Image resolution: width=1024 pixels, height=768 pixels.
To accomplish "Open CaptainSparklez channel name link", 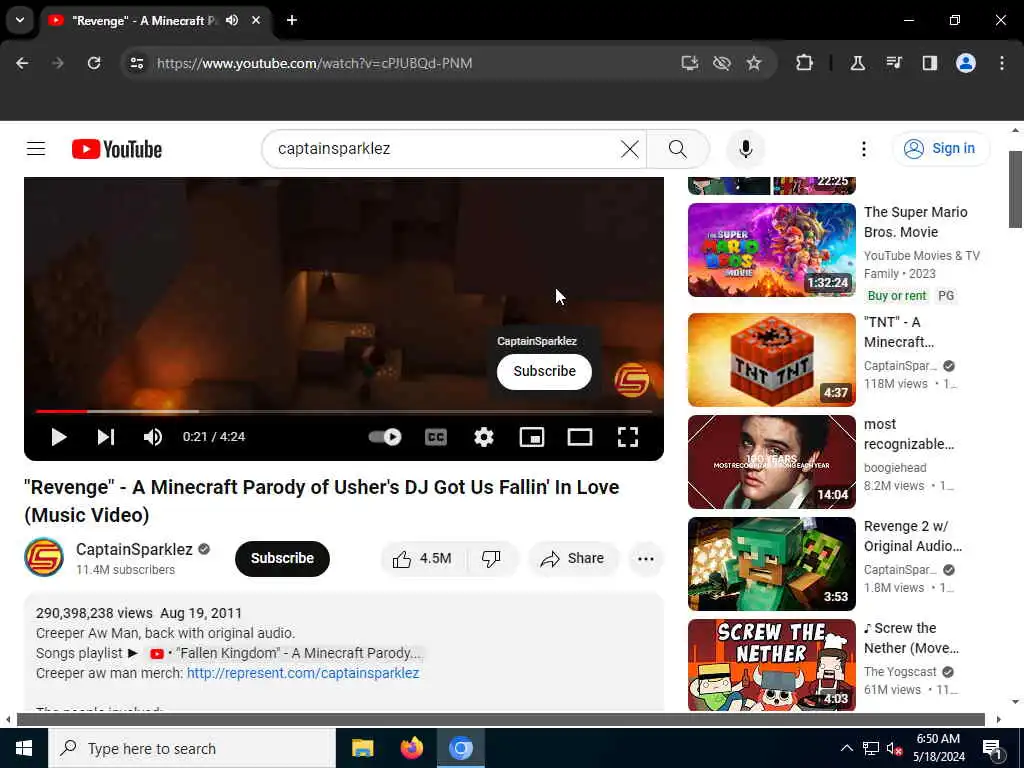I will point(135,549).
